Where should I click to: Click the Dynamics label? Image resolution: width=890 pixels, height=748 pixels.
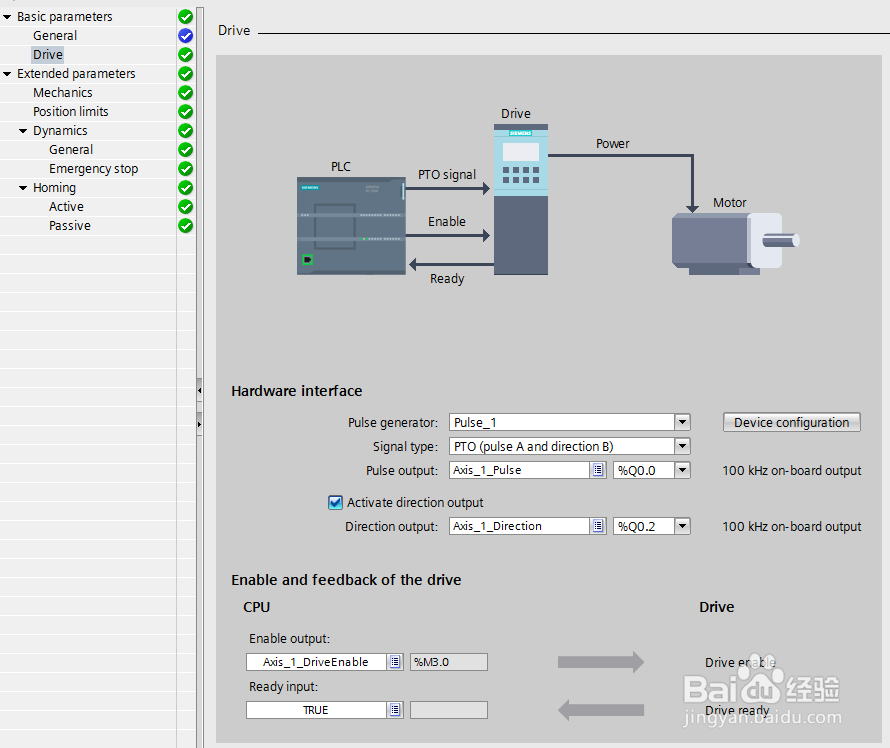[x=60, y=131]
